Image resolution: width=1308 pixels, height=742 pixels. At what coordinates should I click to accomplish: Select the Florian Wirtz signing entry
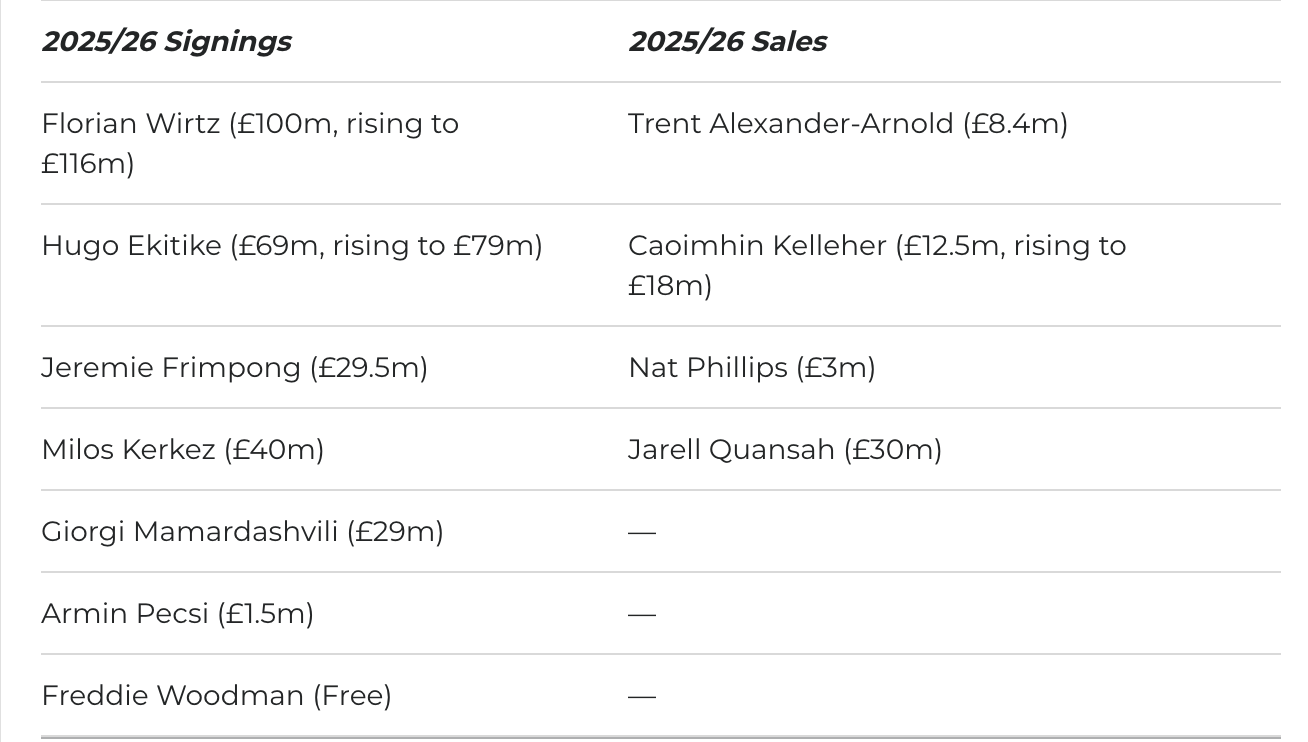point(250,143)
